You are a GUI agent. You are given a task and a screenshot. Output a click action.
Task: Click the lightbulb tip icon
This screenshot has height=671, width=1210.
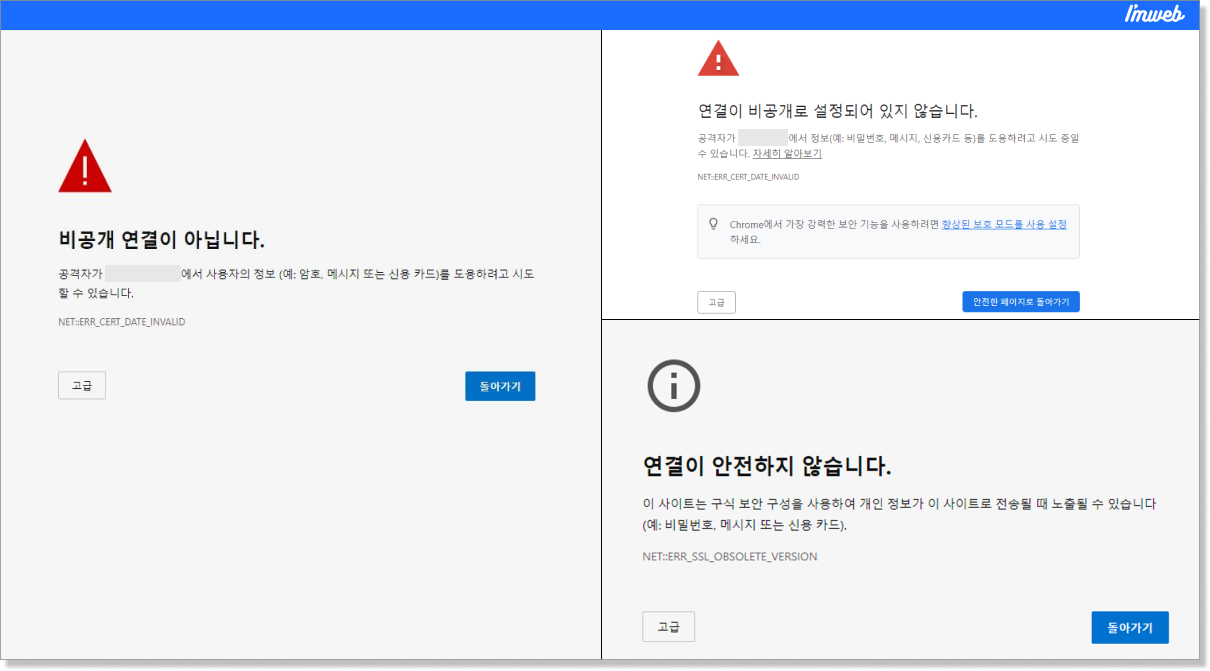(x=714, y=224)
